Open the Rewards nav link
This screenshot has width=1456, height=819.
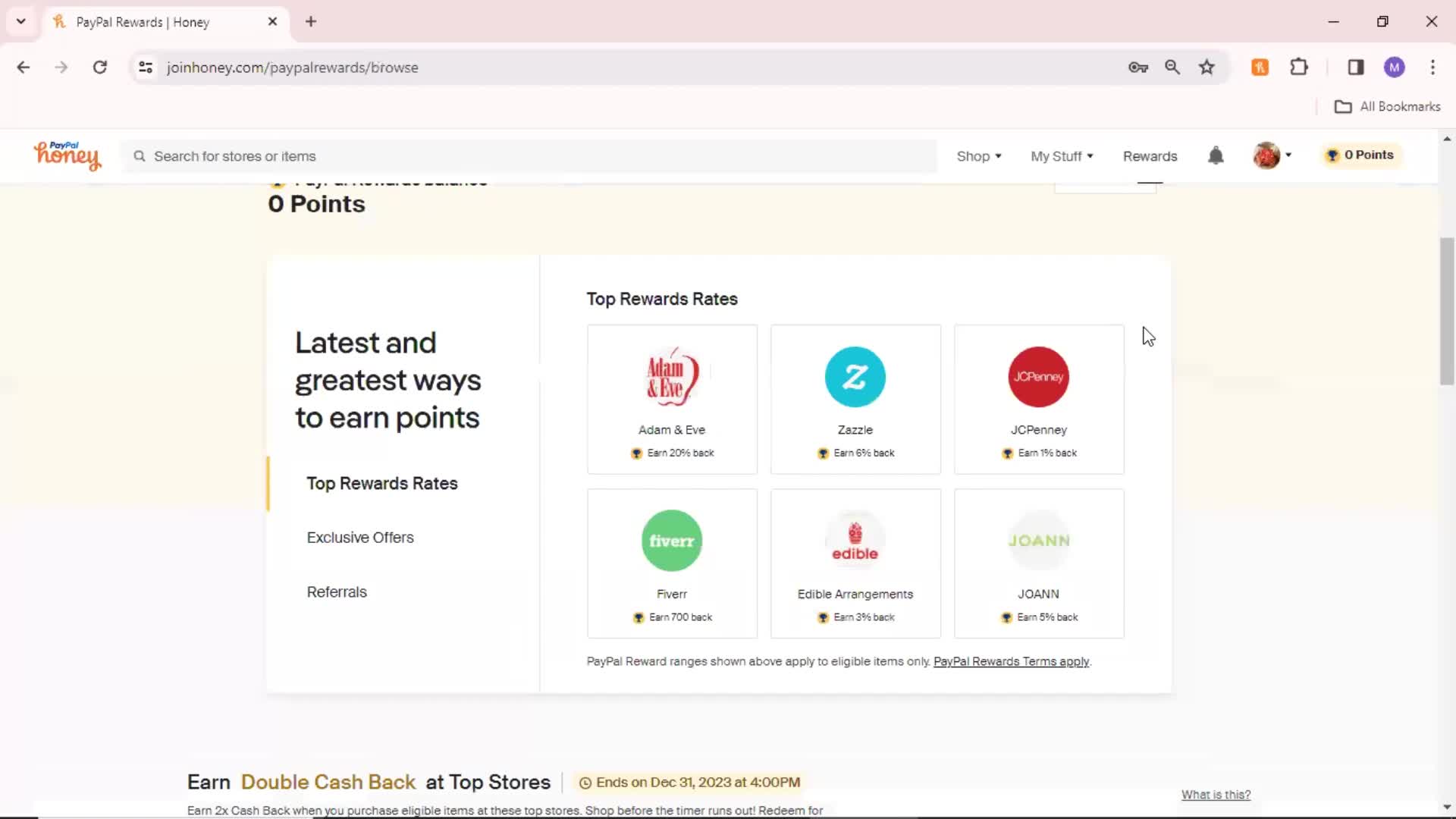[x=1150, y=156]
